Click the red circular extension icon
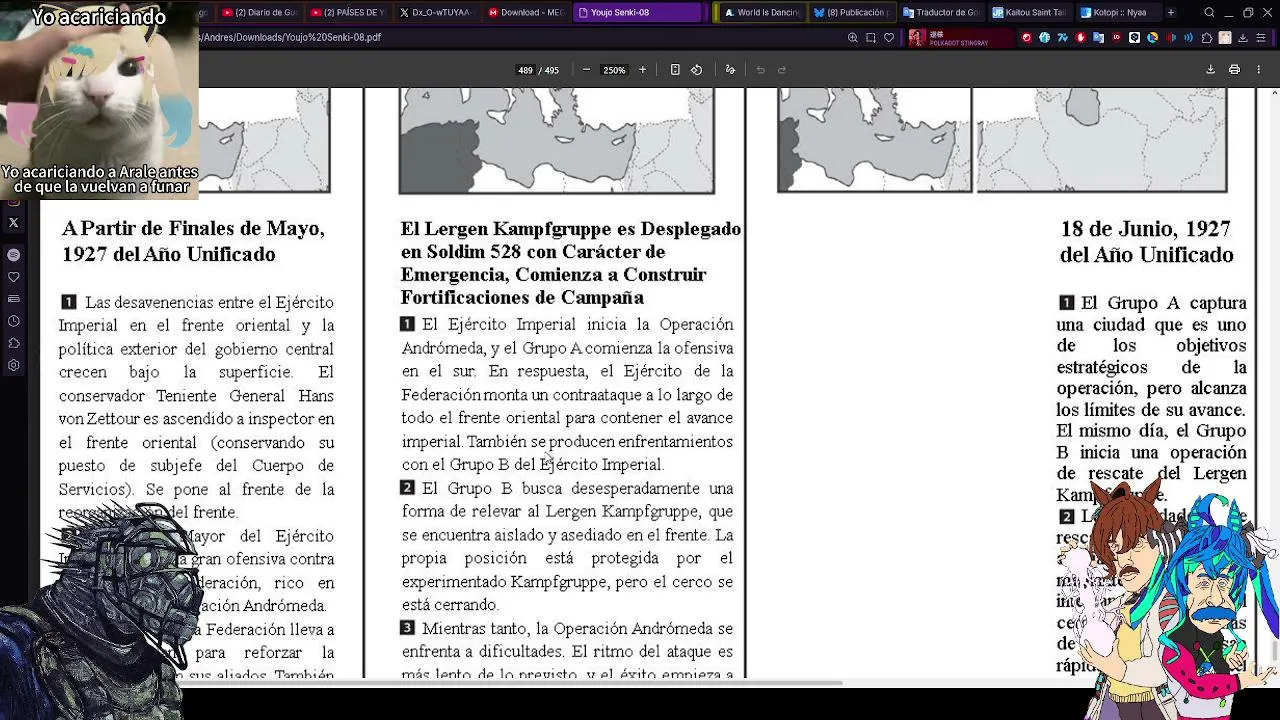 [x=1027, y=38]
